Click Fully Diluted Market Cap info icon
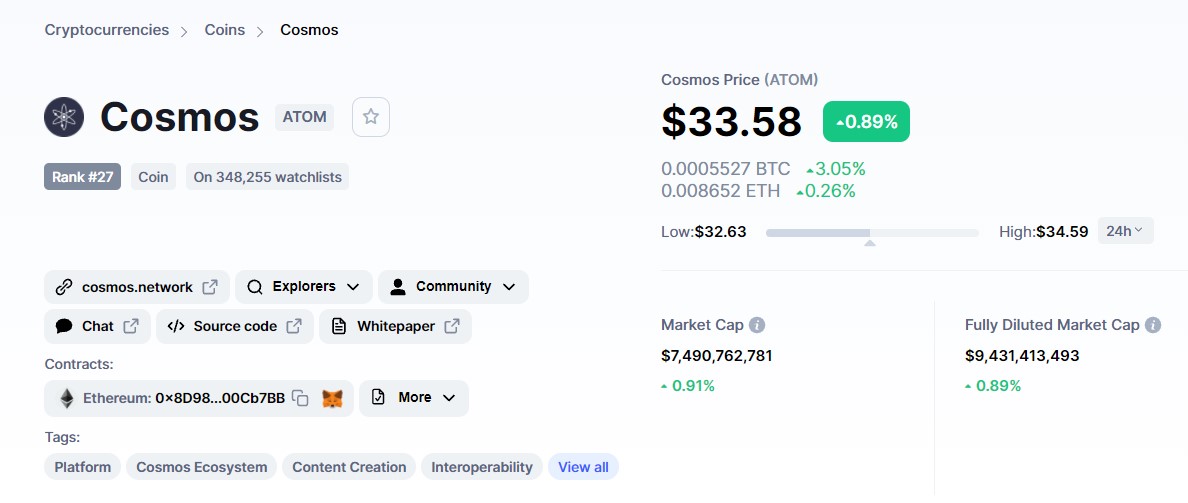 [x=1152, y=325]
